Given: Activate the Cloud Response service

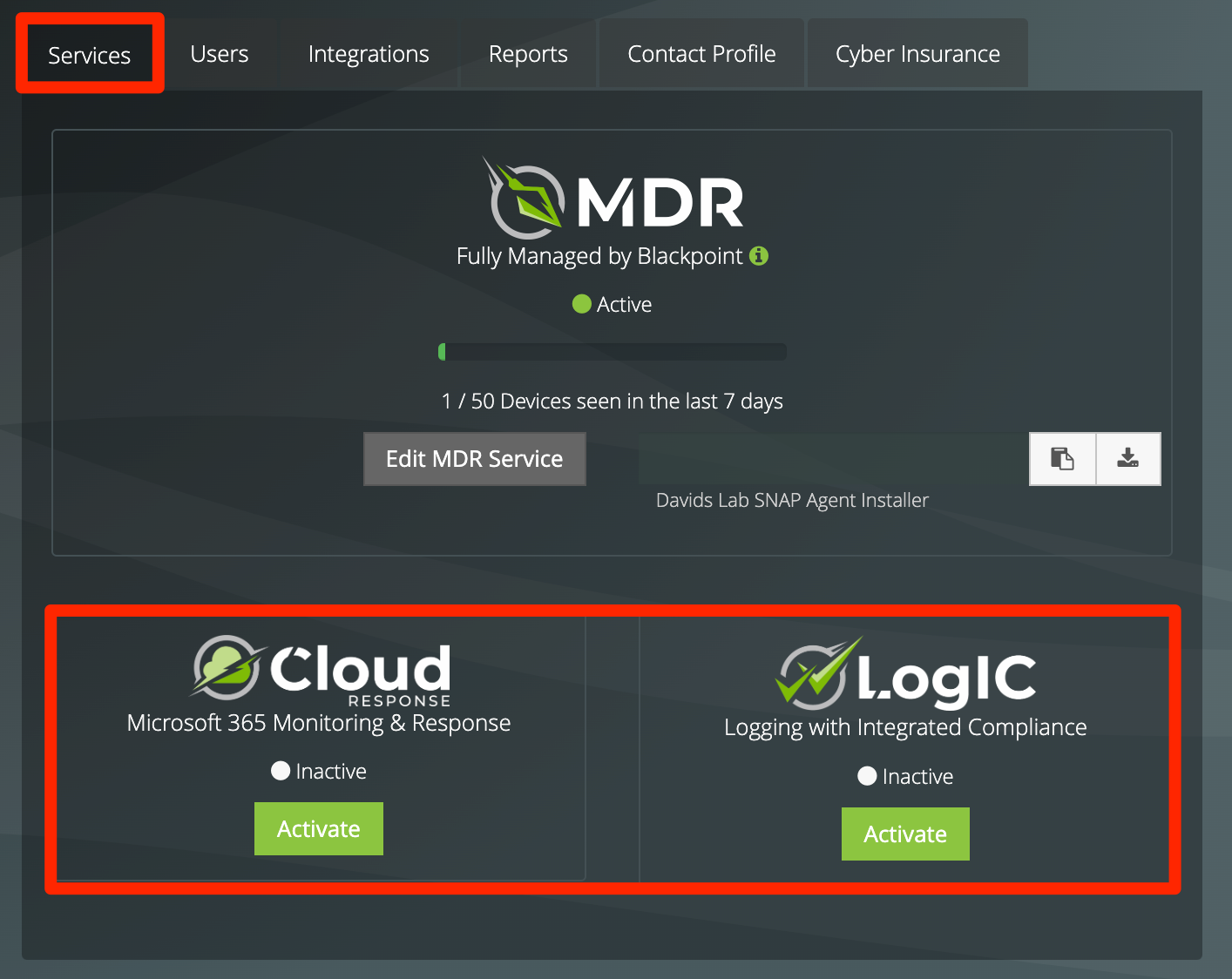Looking at the screenshot, I should click(318, 828).
